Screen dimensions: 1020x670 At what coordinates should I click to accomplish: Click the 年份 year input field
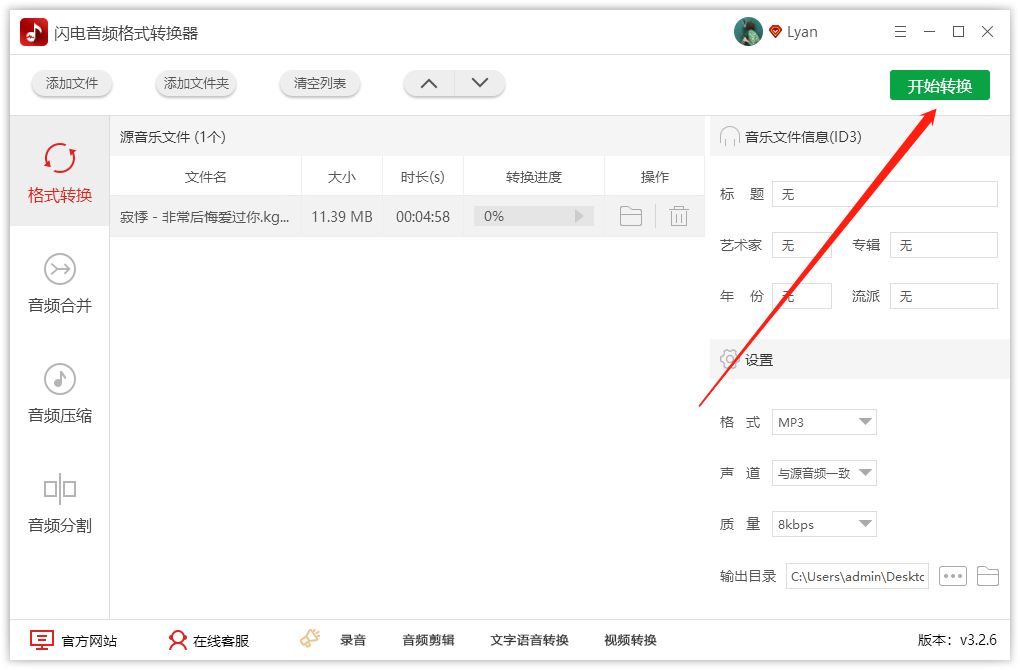click(x=801, y=297)
